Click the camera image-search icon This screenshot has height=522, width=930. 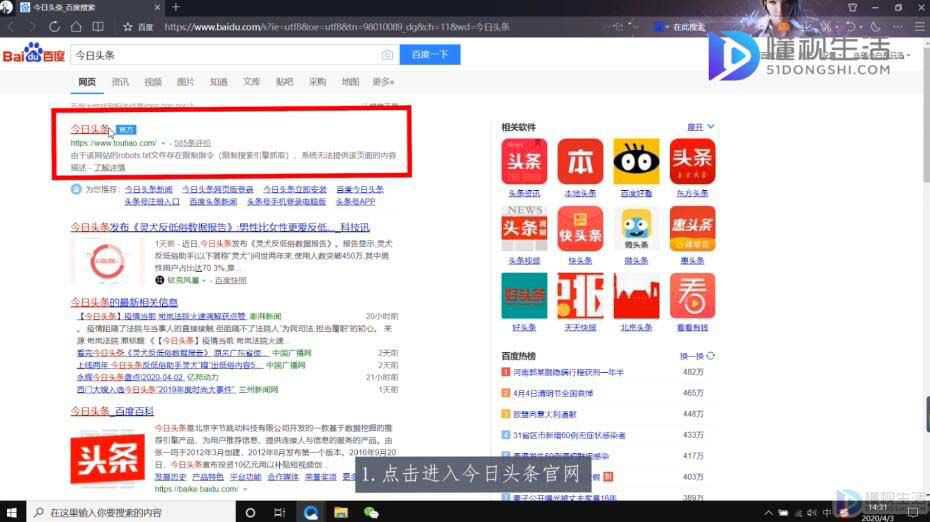387,55
